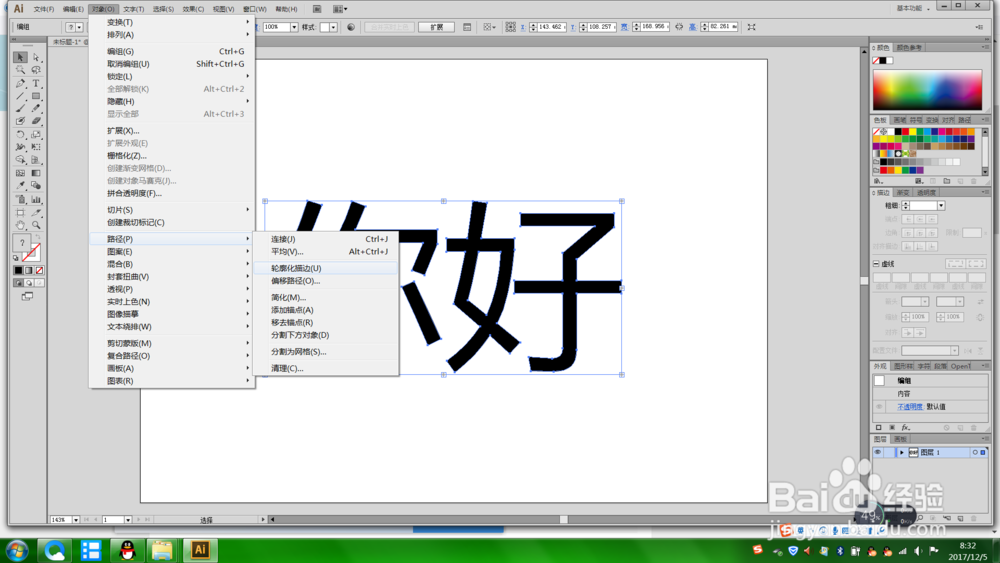The width and height of the screenshot is (1000, 563).
Task: Enable Draw Normal mode
Action: click(18, 283)
